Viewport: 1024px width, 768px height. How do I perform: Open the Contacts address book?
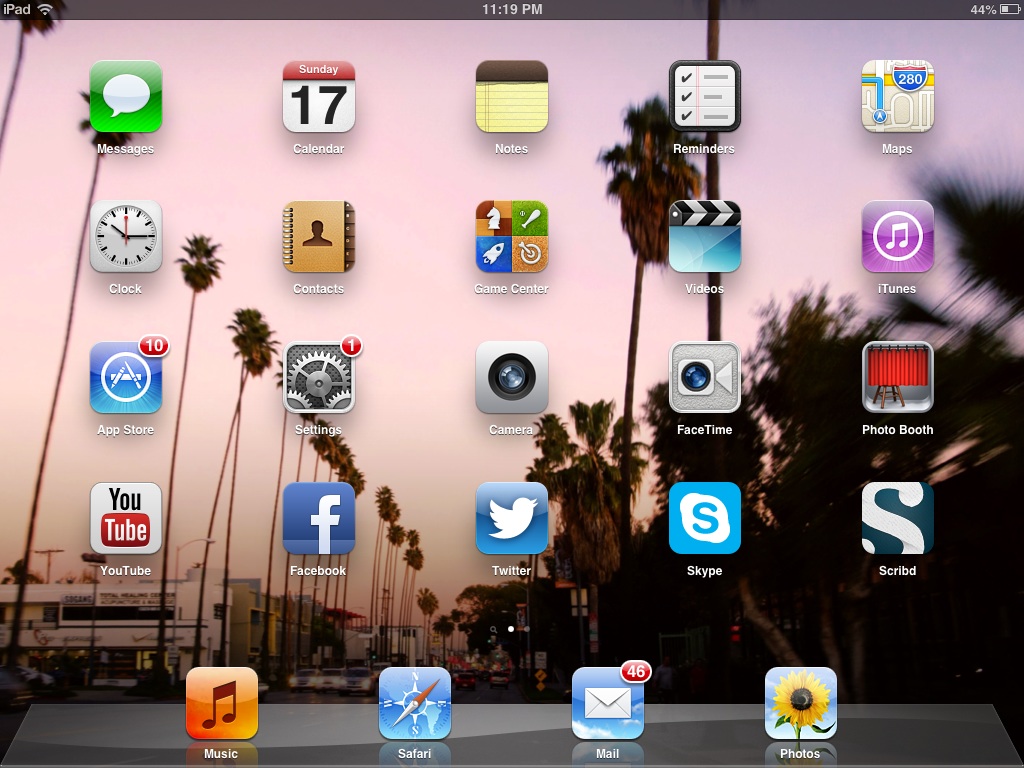tap(319, 237)
